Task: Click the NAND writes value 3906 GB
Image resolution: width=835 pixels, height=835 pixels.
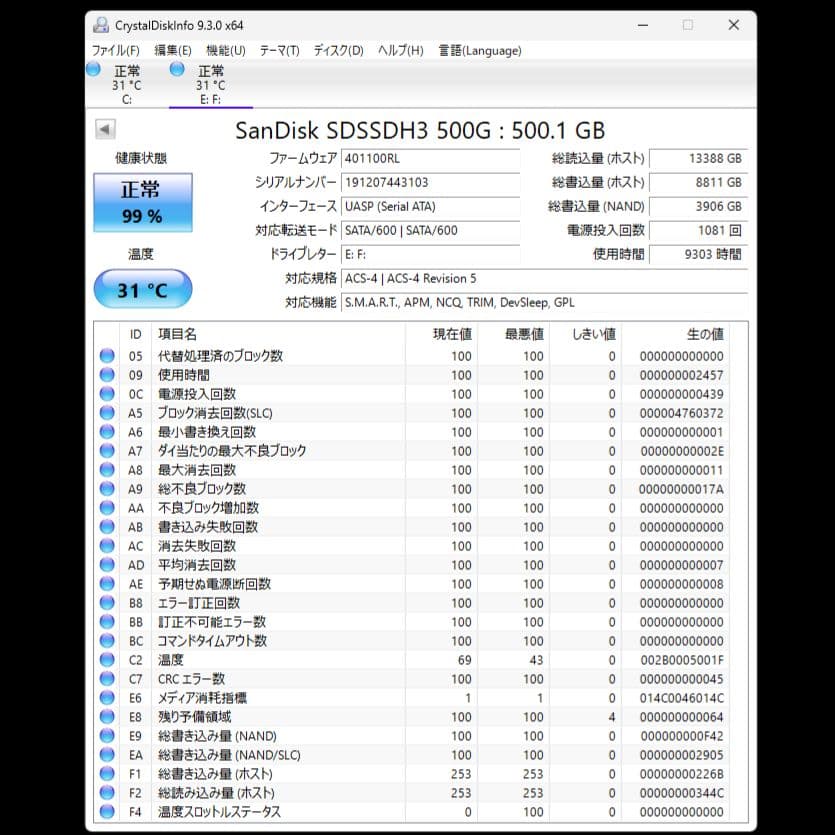Action: (x=699, y=207)
